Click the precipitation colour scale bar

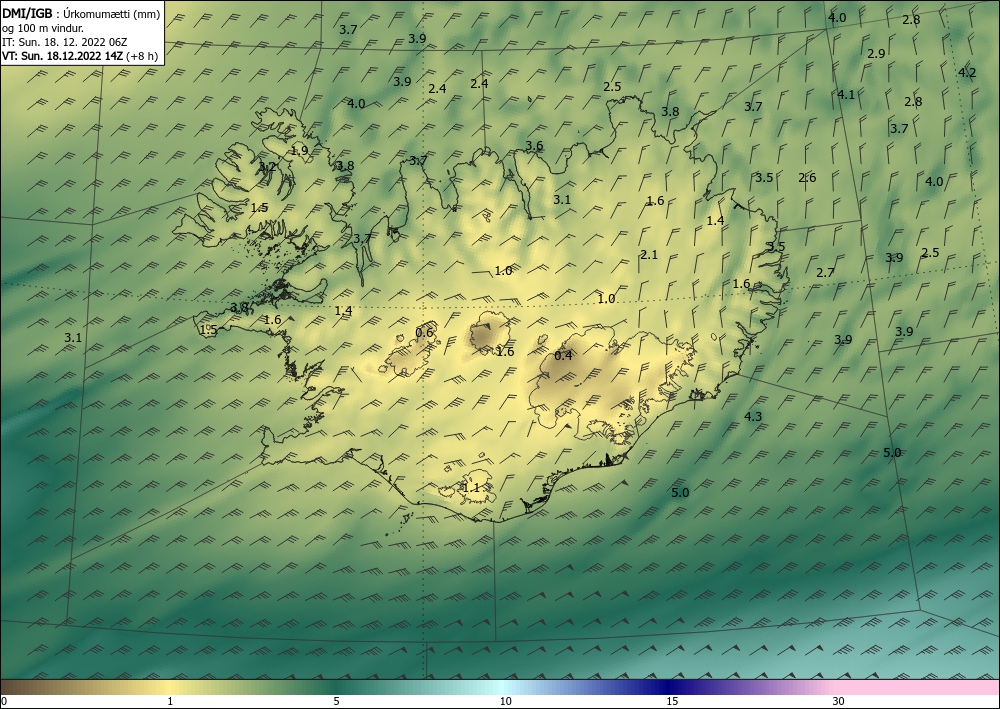click(500, 687)
